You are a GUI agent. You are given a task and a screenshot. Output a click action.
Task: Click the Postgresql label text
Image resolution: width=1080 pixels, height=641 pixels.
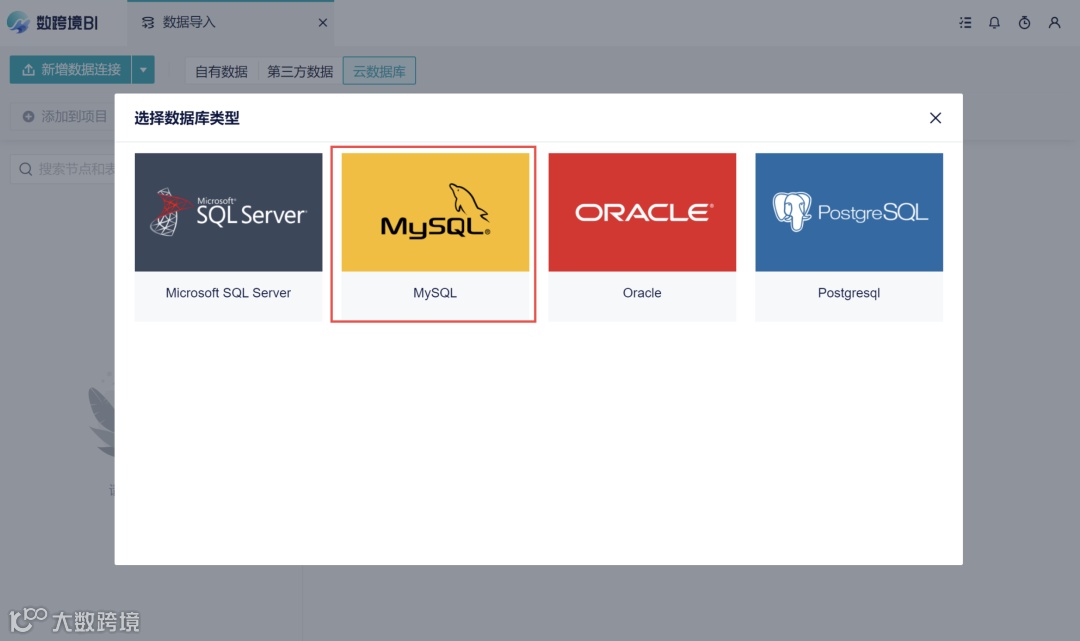coord(849,293)
